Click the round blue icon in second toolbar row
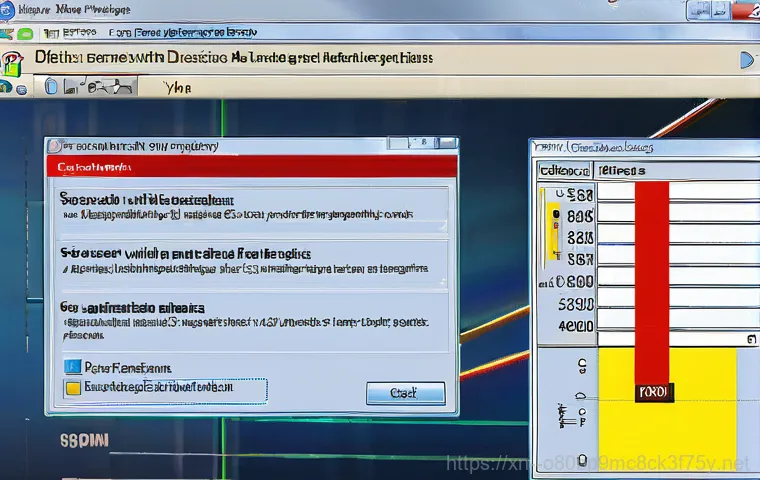760x480 pixels. [21, 87]
